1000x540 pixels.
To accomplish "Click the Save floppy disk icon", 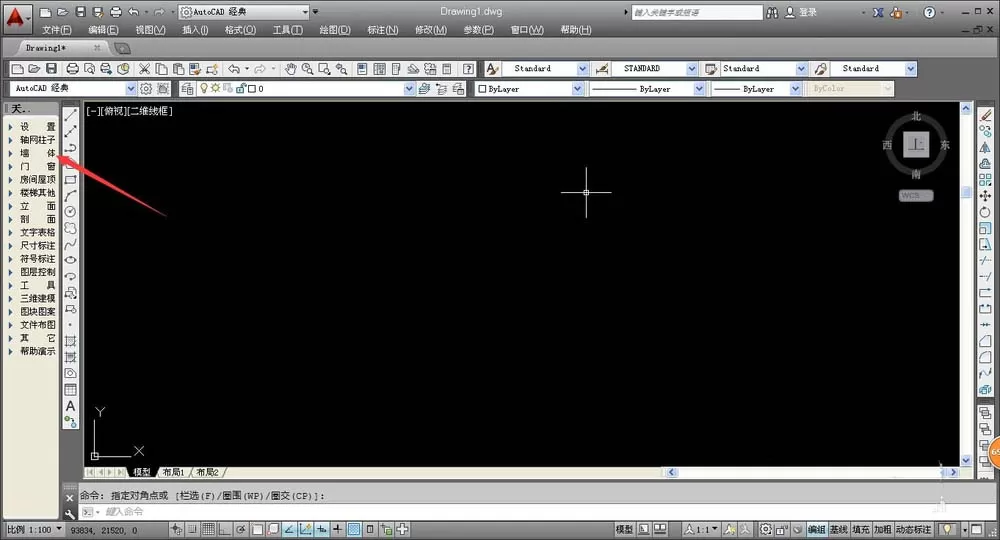I will (x=52, y=68).
